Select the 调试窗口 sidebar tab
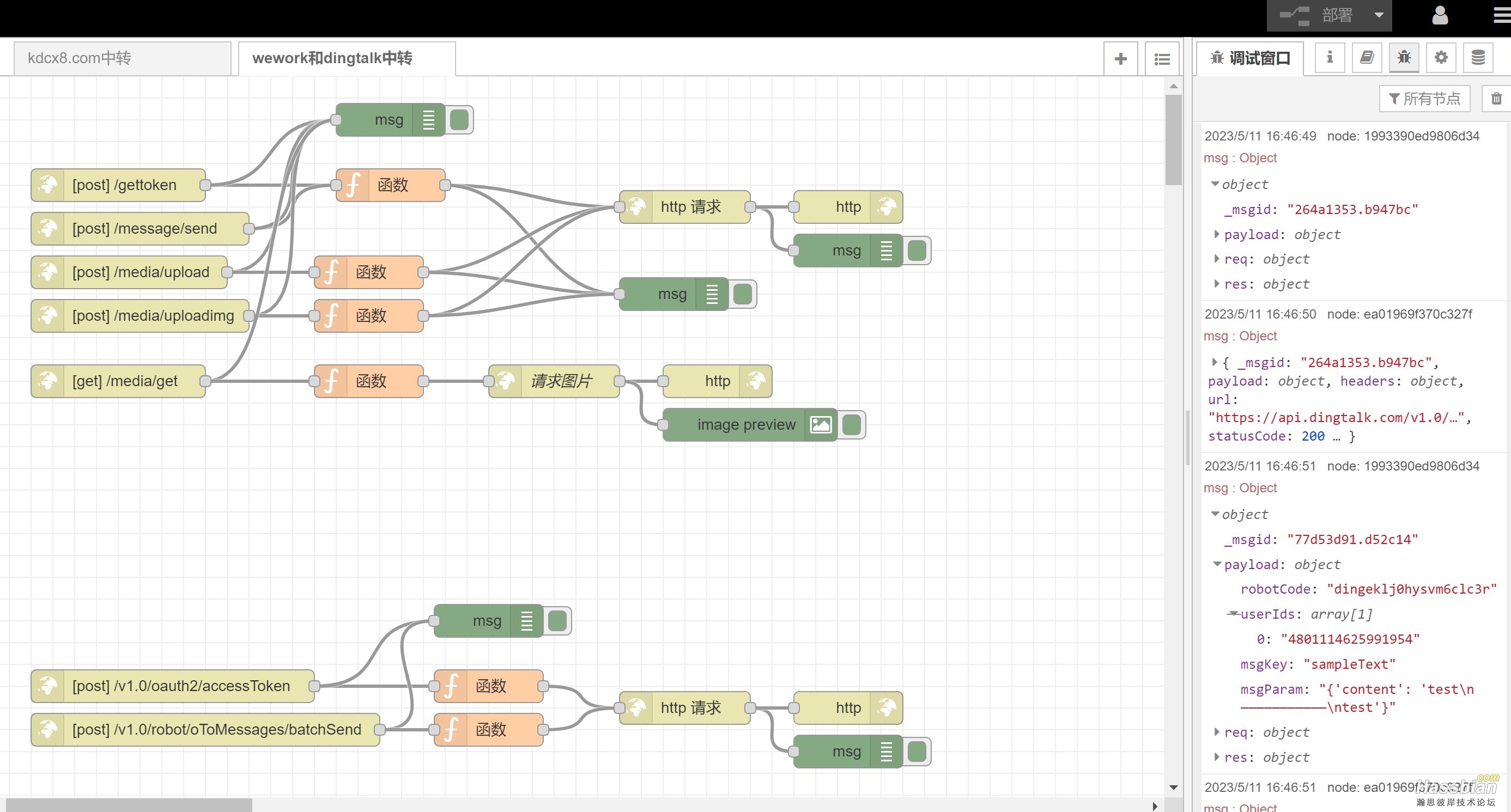The height and width of the screenshot is (812, 1511). pyautogui.click(x=1250, y=58)
